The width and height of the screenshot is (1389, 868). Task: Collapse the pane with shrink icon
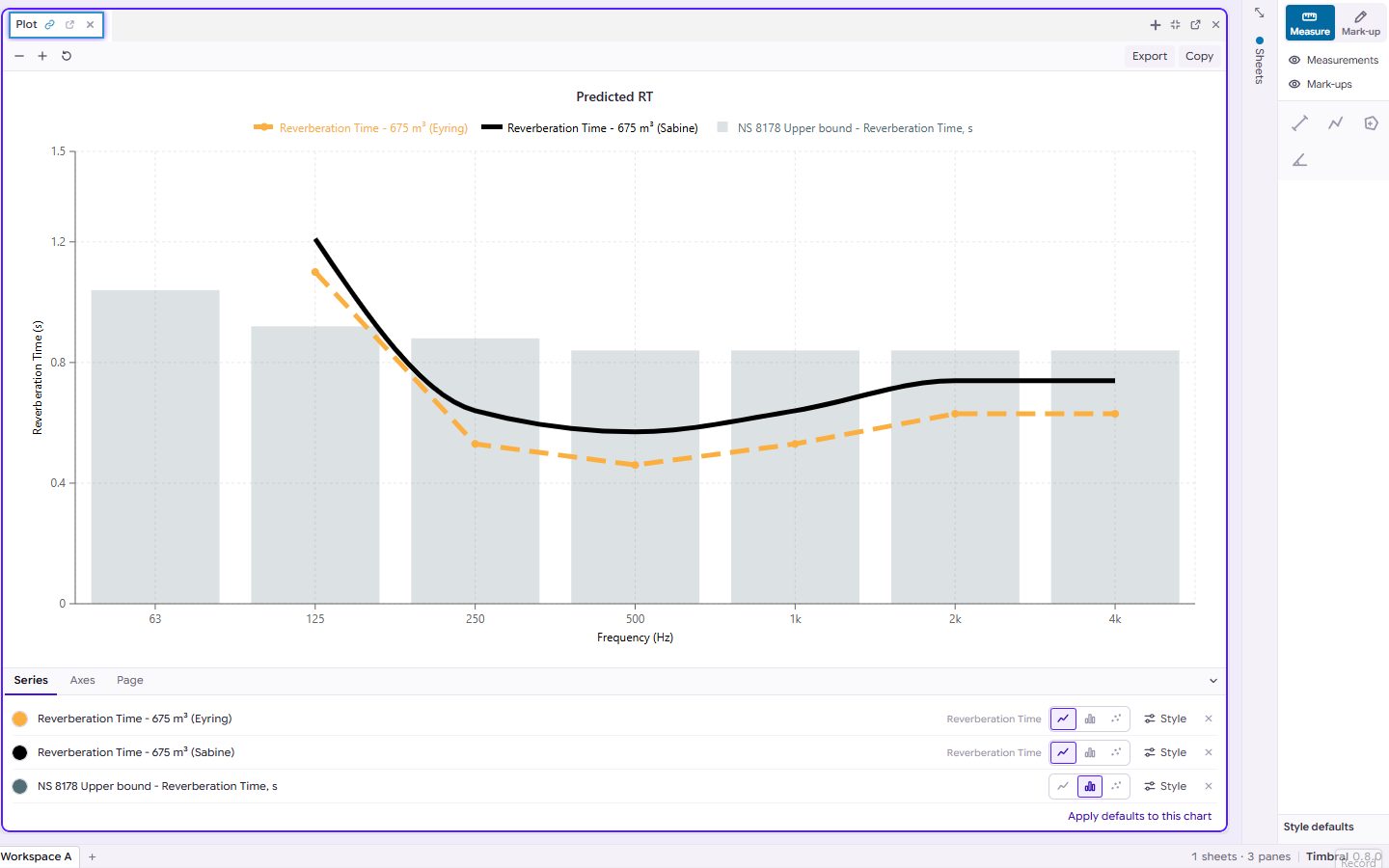coord(1176,25)
